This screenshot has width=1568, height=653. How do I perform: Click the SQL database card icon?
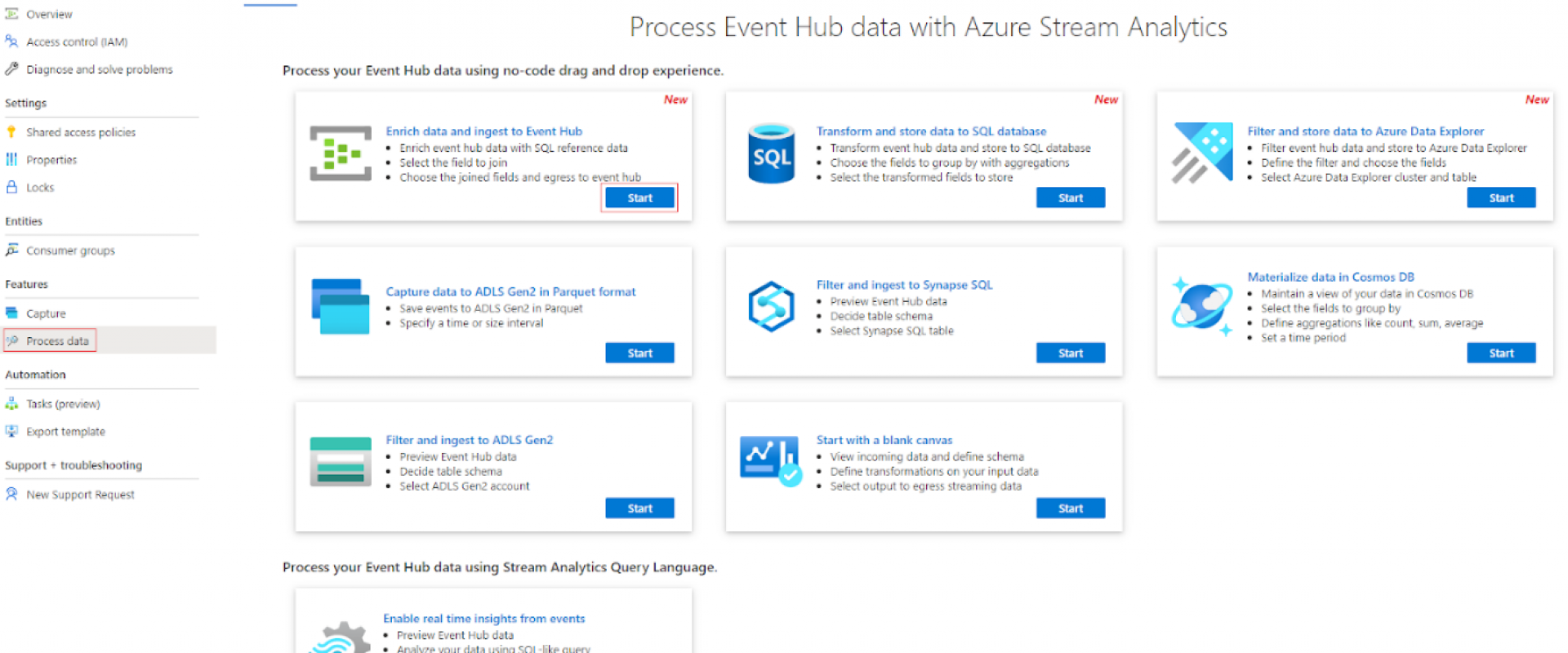[772, 153]
